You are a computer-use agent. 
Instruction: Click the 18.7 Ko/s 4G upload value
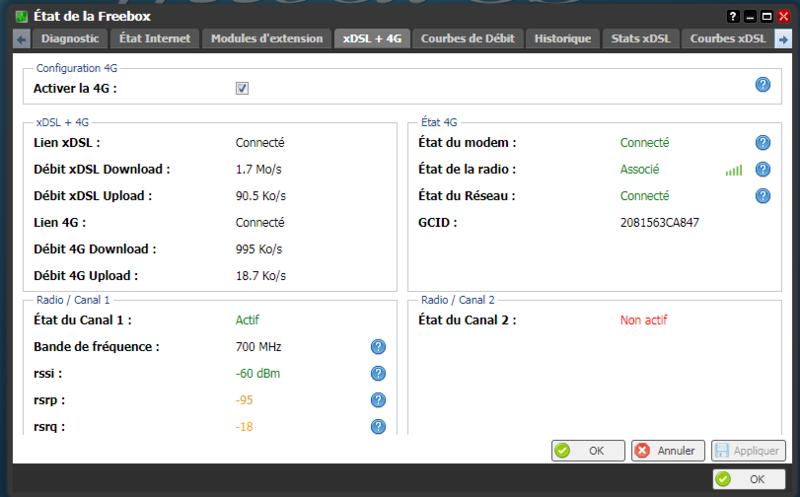click(x=261, y=276)
